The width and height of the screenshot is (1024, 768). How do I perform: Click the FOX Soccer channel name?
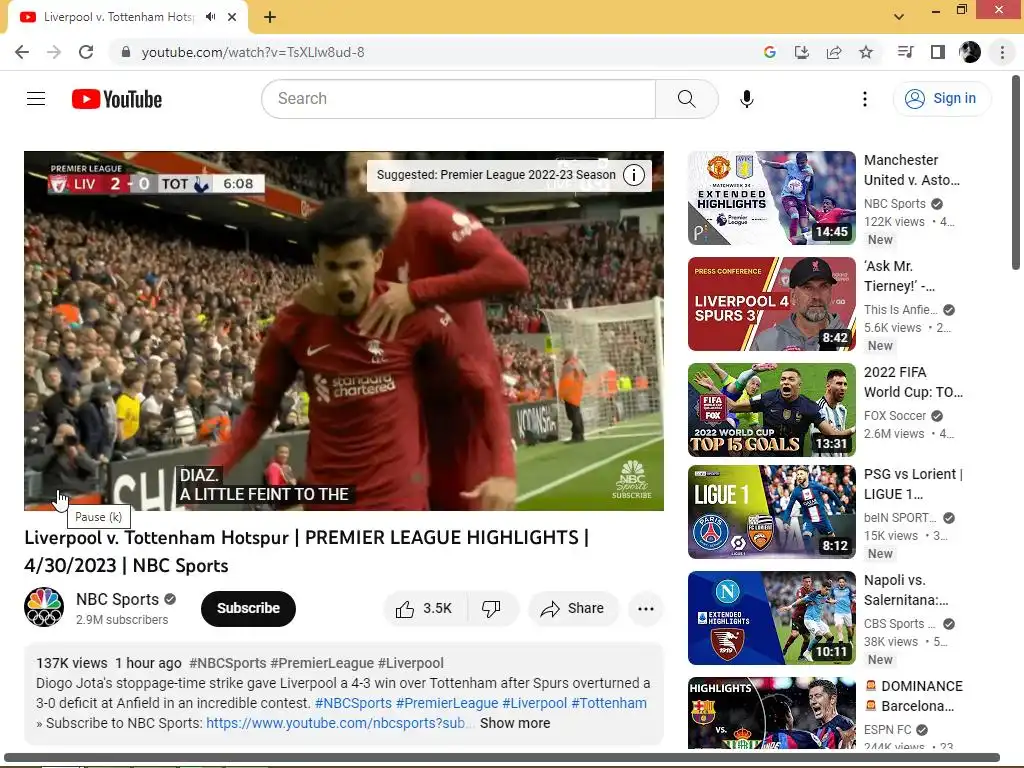895,416
